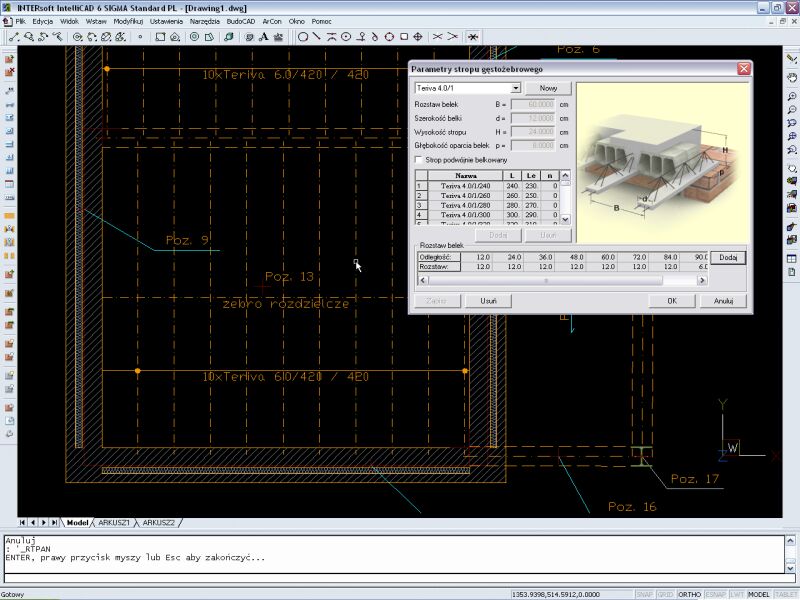The width and height of the screenshot is (800, 600).
Task: Activate the Nearest snap (circle icon)
Action: [x=303, y=37]
